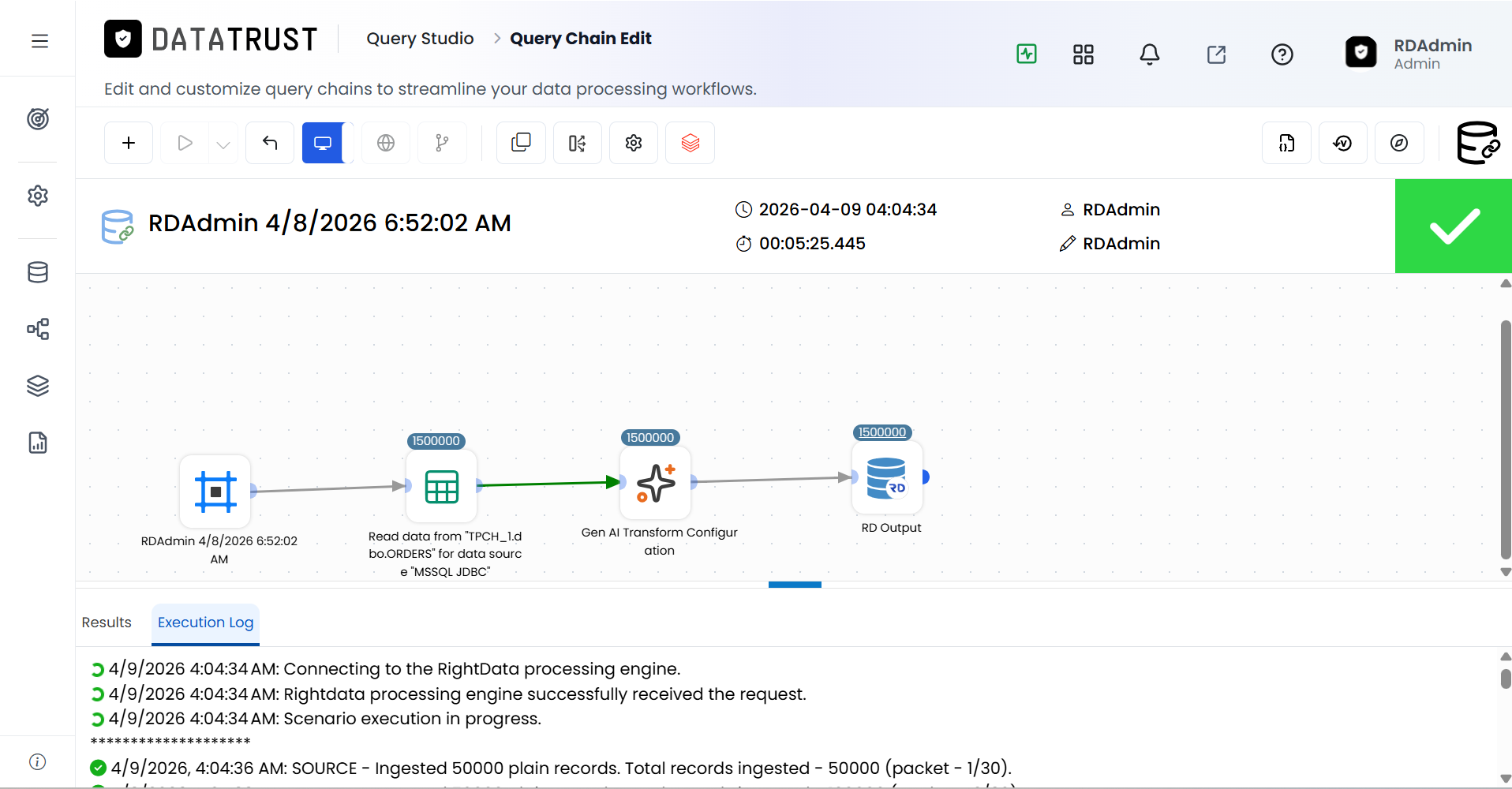Click the red layers toolbar icon

coord(691,143)
